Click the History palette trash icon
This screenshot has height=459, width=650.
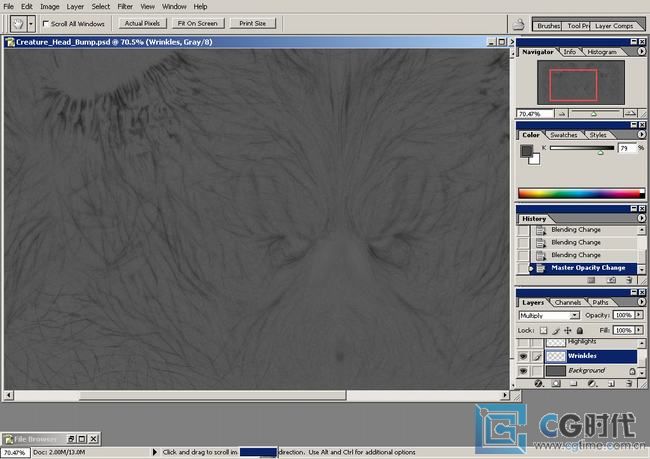coord(629,280)
